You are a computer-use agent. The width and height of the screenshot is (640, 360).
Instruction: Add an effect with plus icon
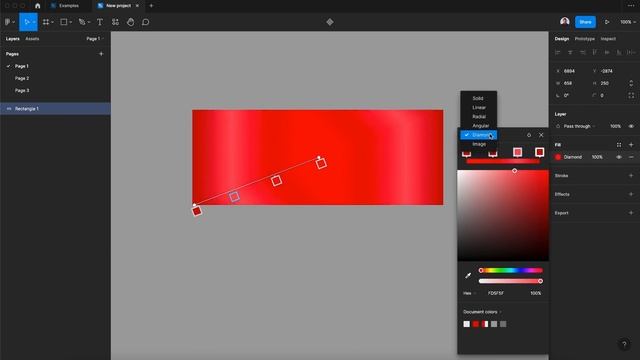click(631, 194)
